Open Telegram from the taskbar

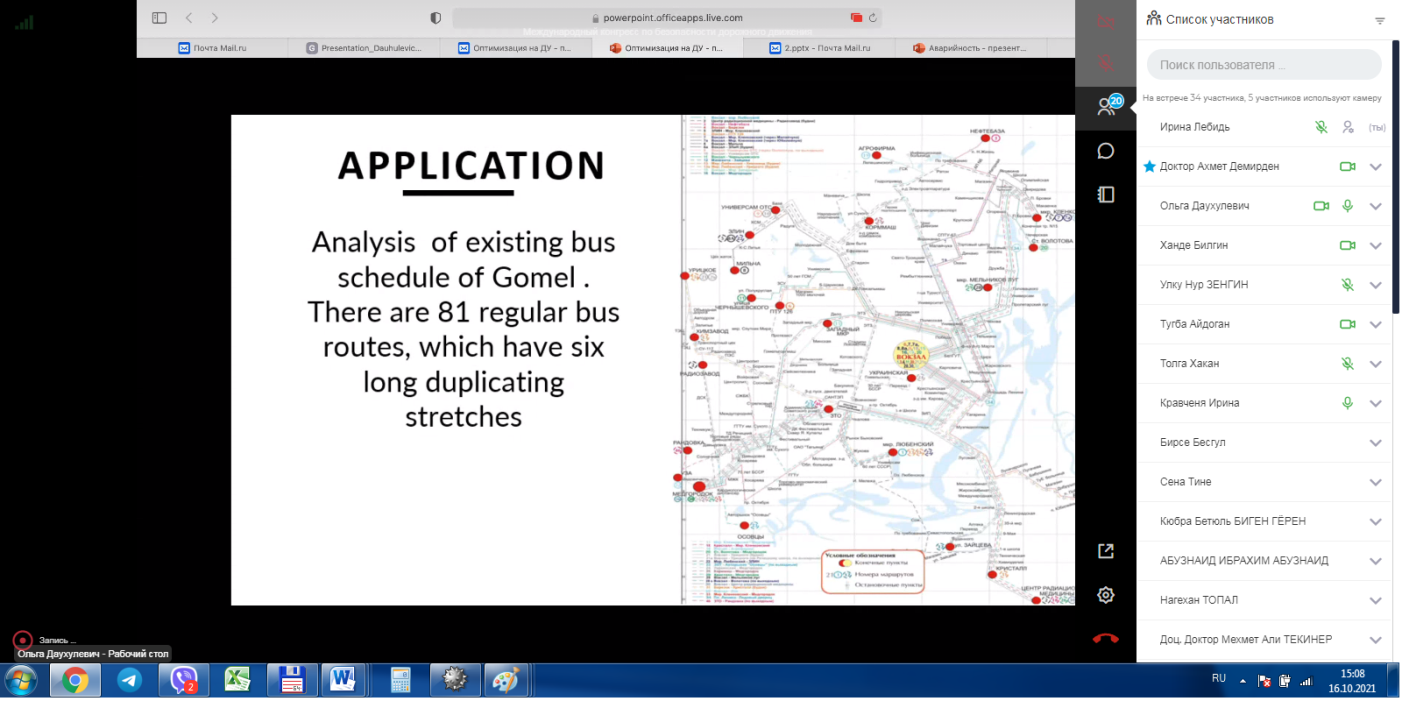tap(129, 681)
